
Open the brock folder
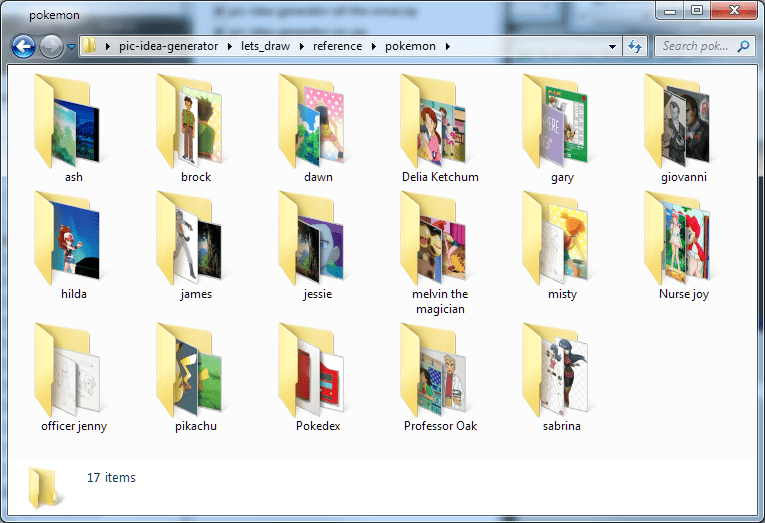coord(196,123)
